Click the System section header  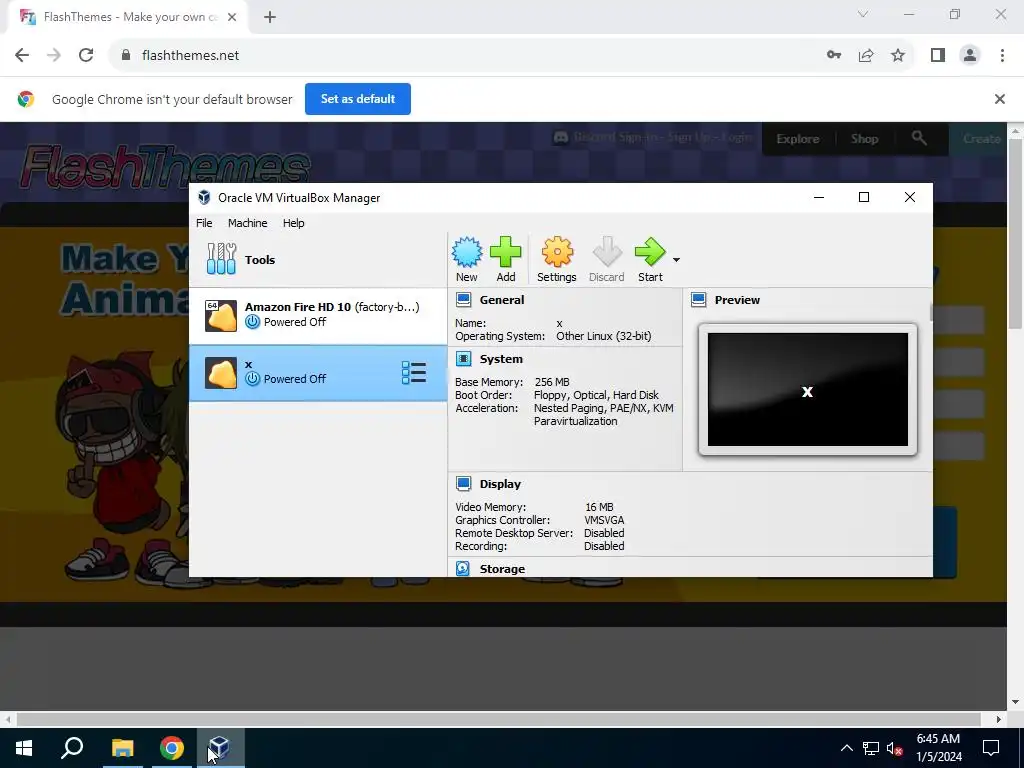click(501, 359)
